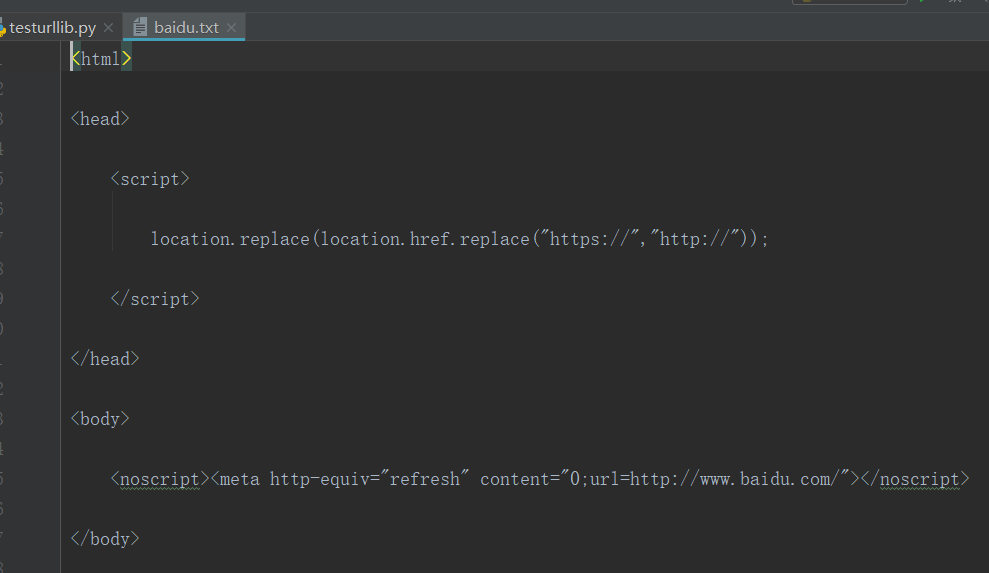Screen dimensions: 989x573
Task: Click the "http://" string argument in script
Action: point(694,239)
